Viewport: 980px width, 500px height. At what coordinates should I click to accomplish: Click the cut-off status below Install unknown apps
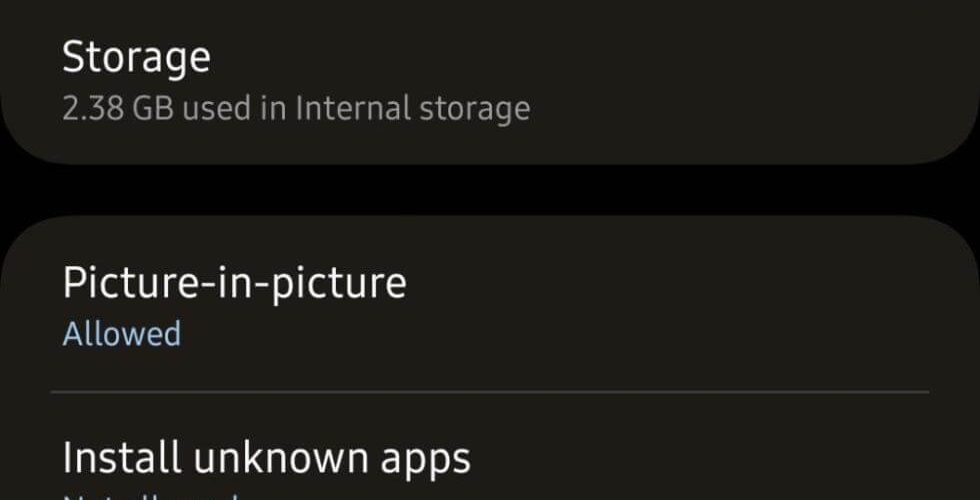[150, 497]
